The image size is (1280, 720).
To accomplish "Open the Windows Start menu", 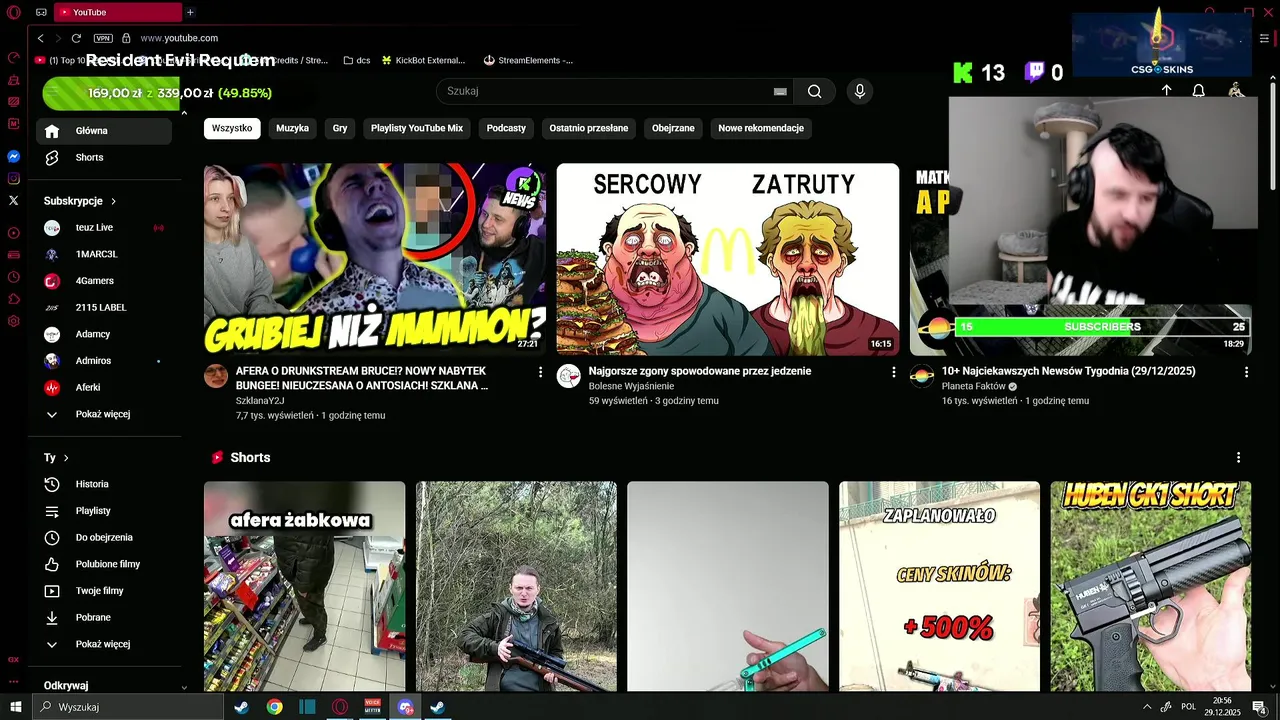I will (15, 707).
